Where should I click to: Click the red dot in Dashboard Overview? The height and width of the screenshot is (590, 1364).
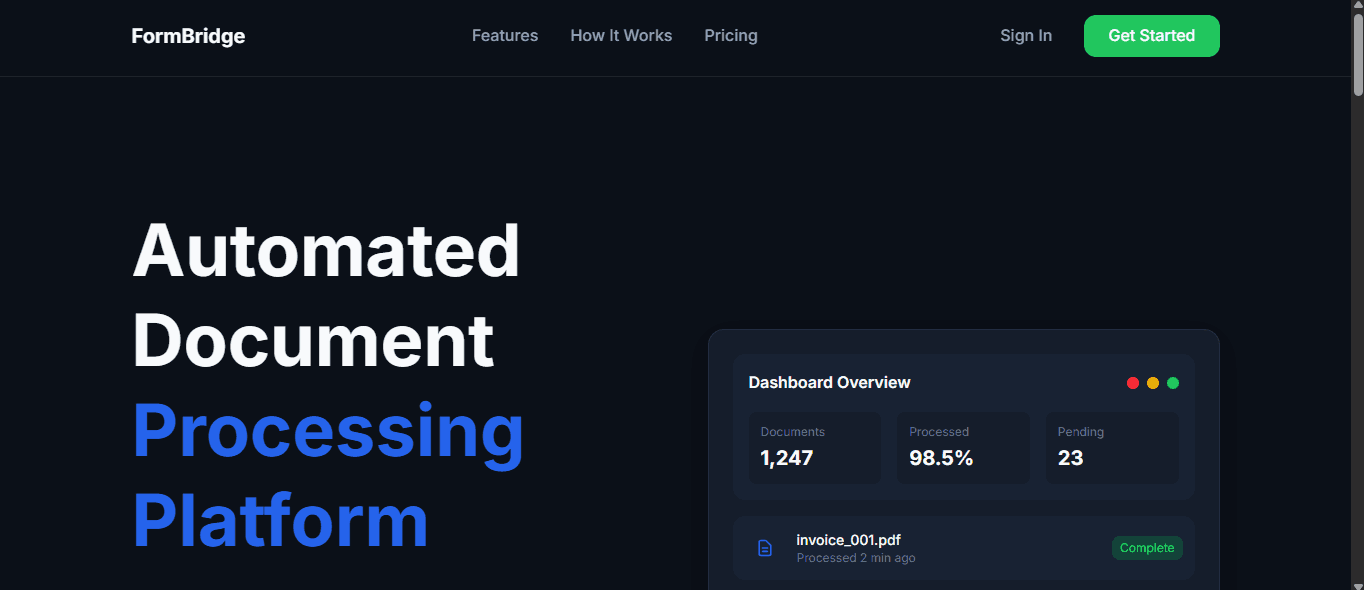tap(1133, 383)
